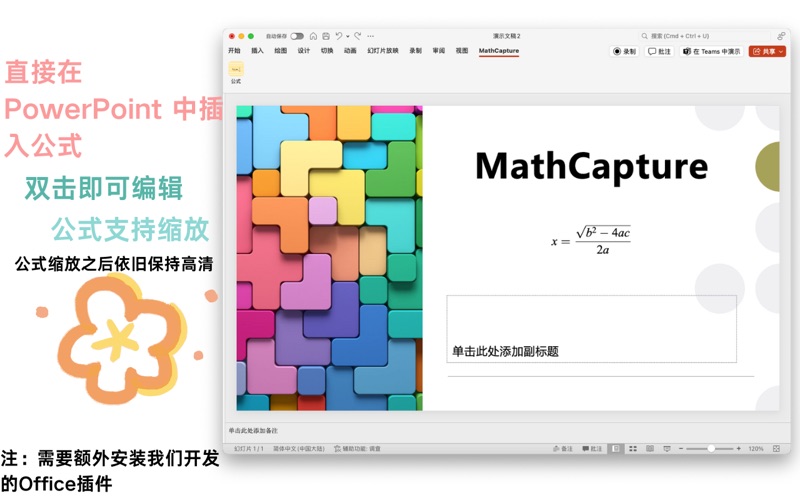This screenshot has height=500, width=800.
Task: Click the 公式 formula icon in ribbon
Action: (x=236, y=70)
